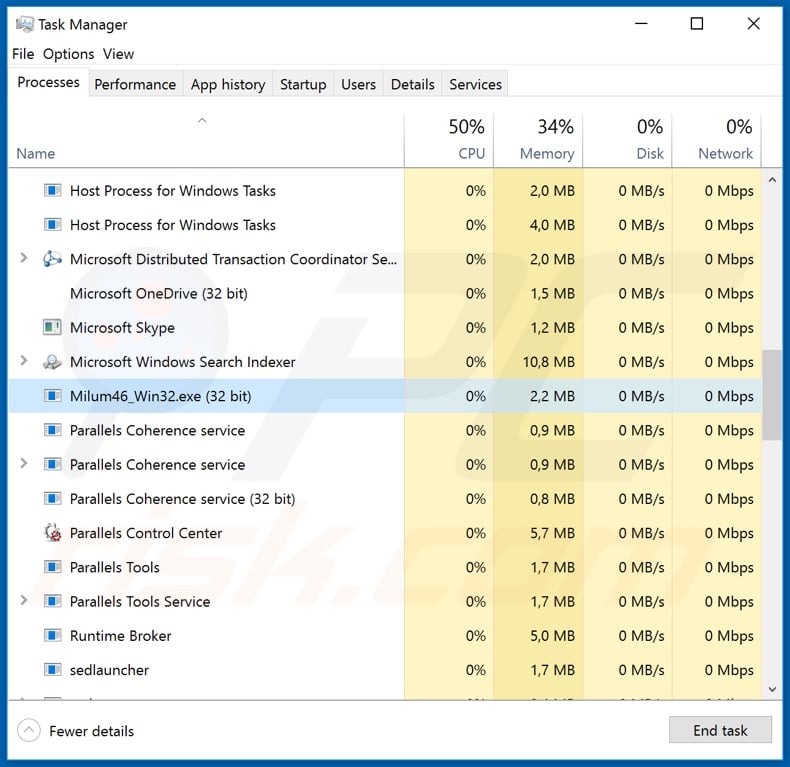Click the Microsoft Distributed Transaction Coordinator icon
The image size is (790, 767).
tap(52, 259)
